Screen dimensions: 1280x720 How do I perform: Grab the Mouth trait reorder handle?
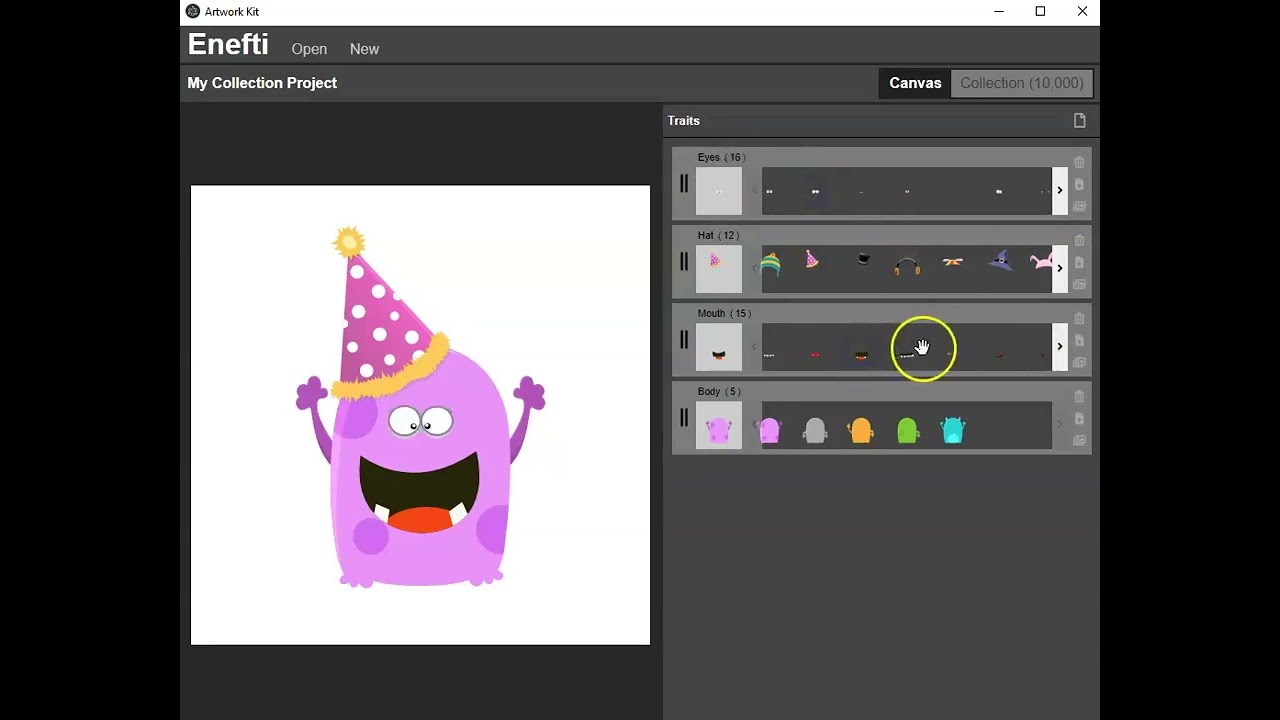point(684,340)
